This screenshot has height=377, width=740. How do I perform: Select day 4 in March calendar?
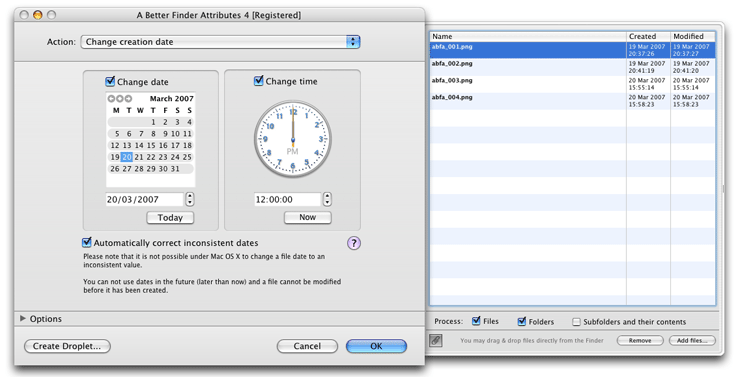pyautogui.click(x=189, y=122)
